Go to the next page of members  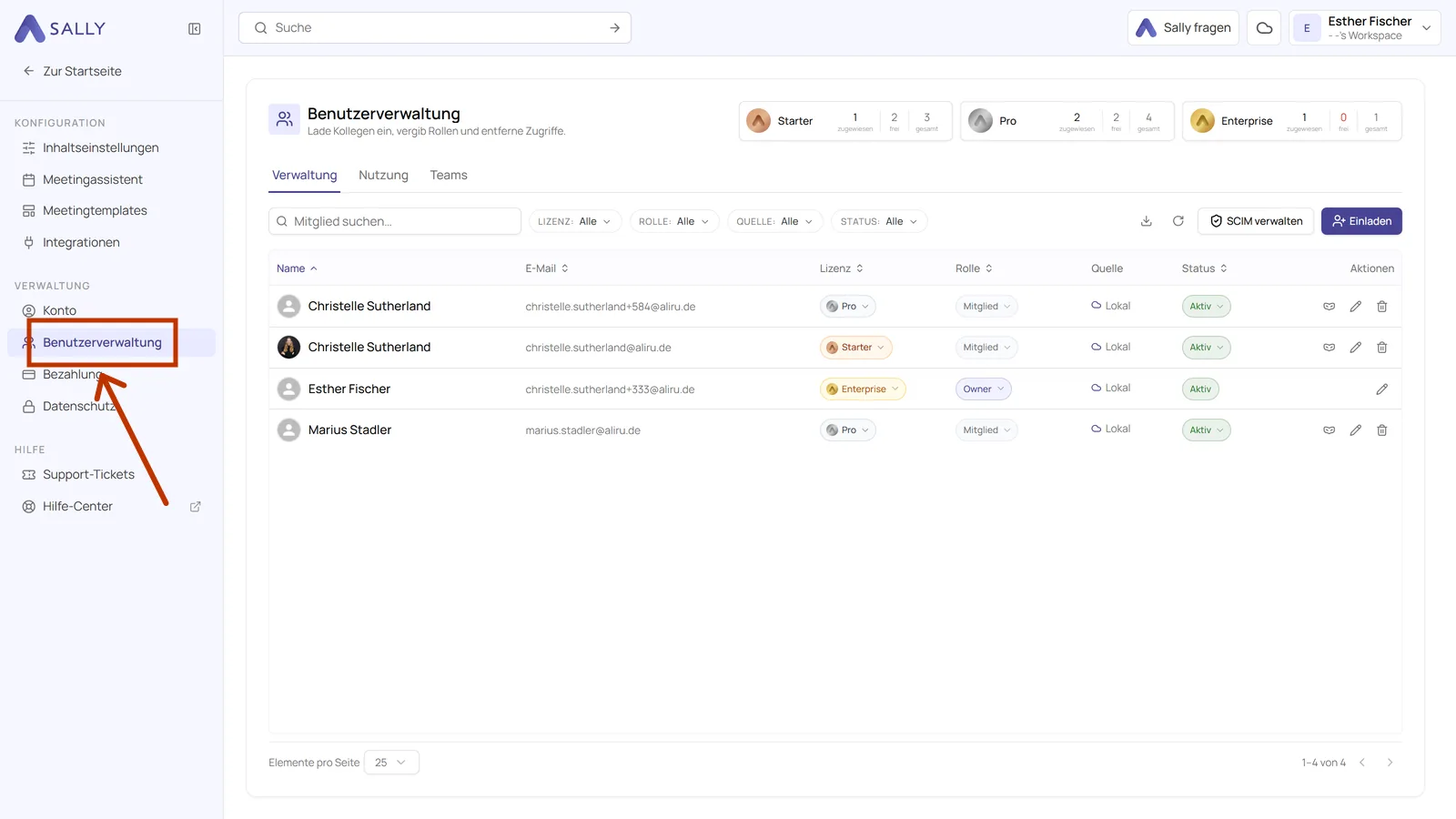coord(1390,763)
